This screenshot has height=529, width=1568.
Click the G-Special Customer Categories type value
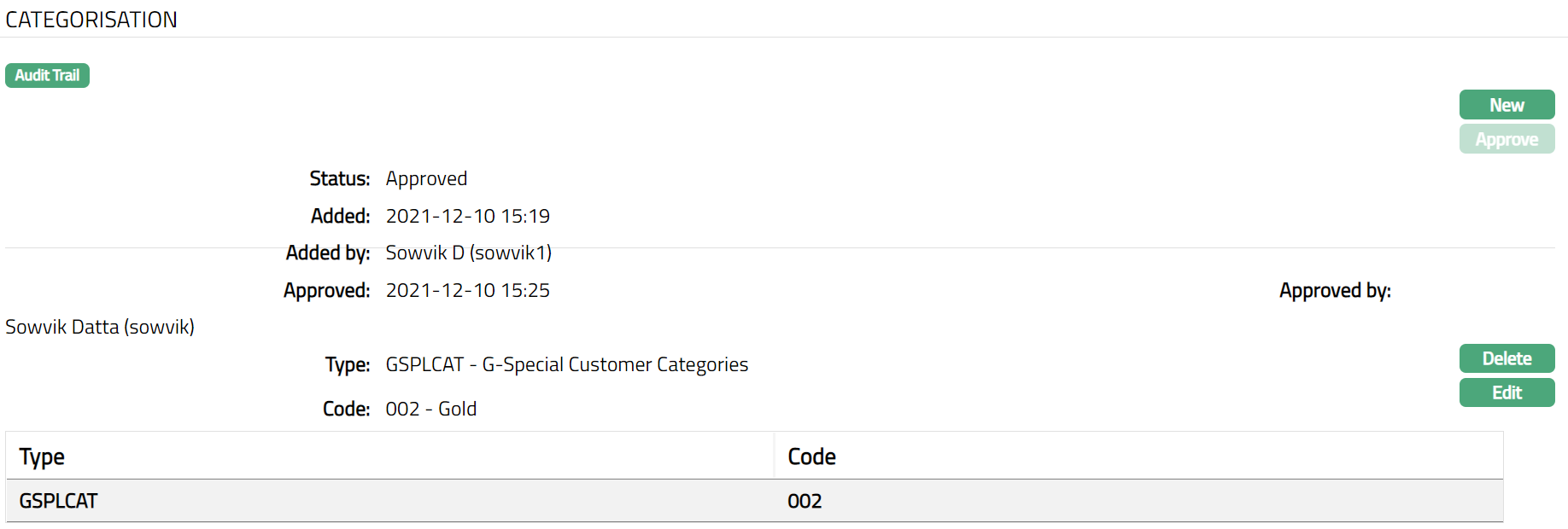pos(566,364)
